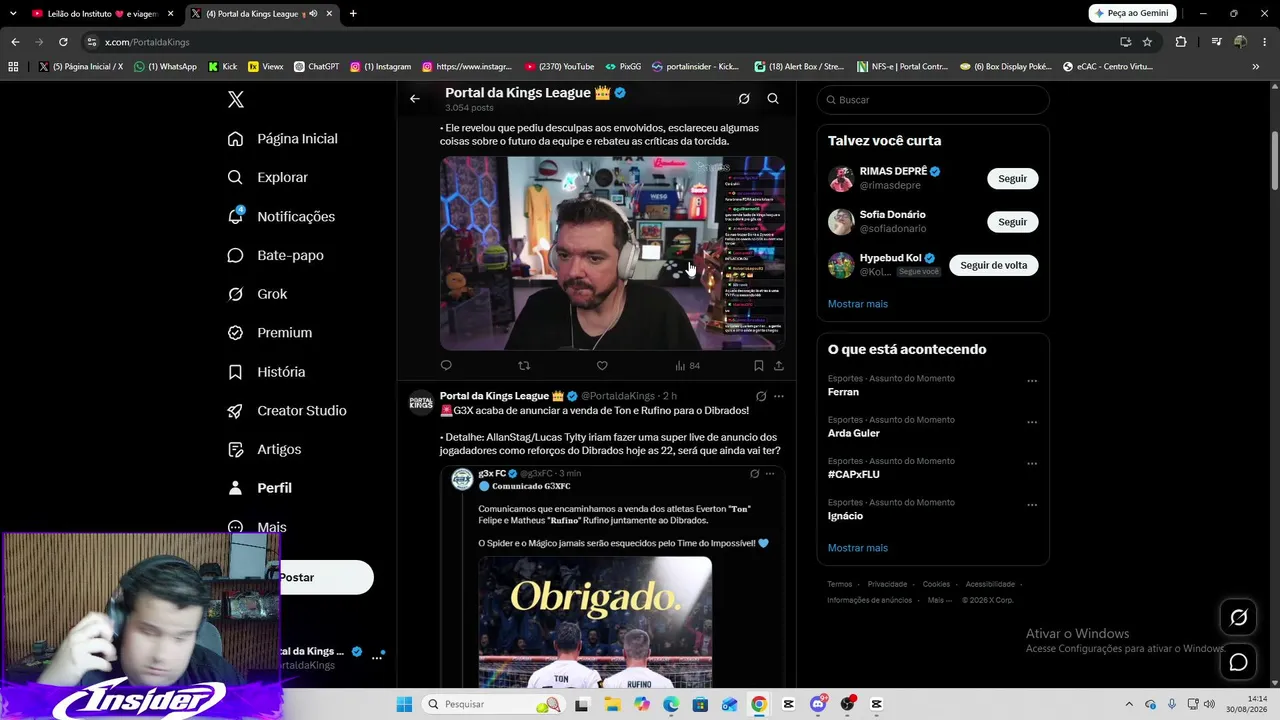Viewport: 1280px width, 720px height.
Task: Click Grok icon on quoted g3x FC post
Action: [755, 474]
